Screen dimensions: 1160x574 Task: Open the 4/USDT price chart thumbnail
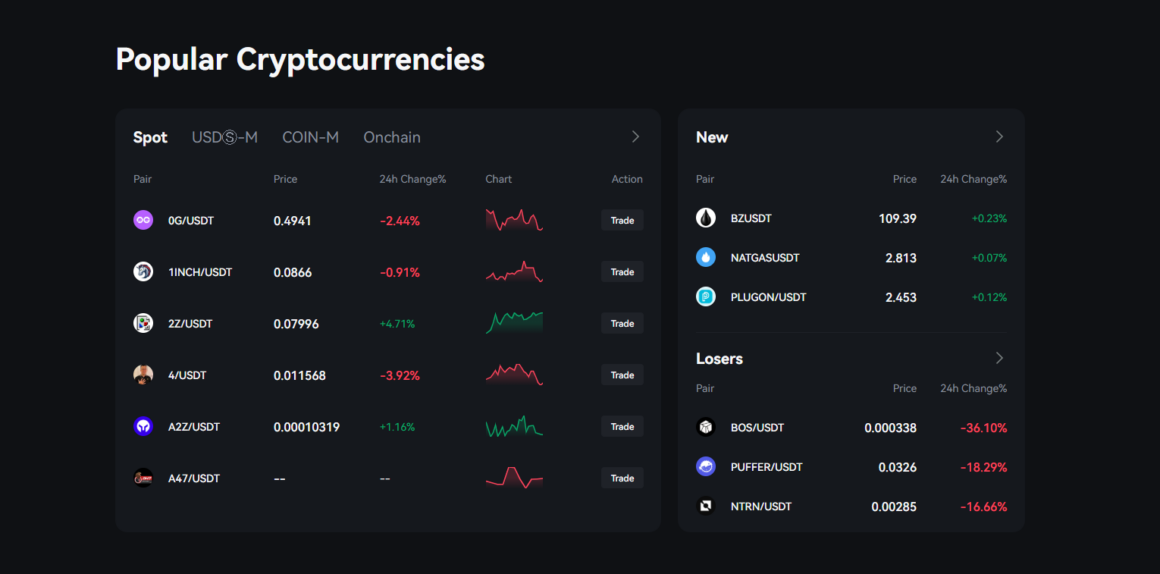coord(514,375)
